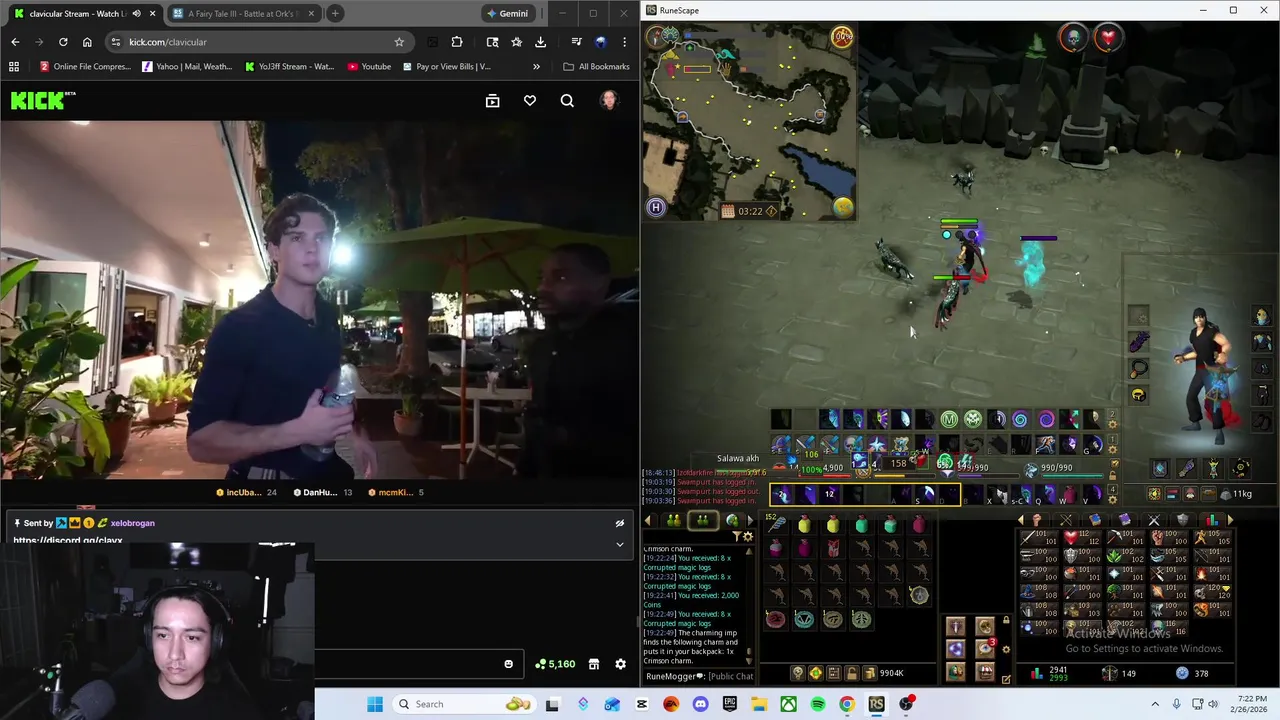Image resolution: width=1280 pixels, height=720 pixels.
Task: Open the Pay or View Bills bookmark
Action: click(x=446, y=67)
